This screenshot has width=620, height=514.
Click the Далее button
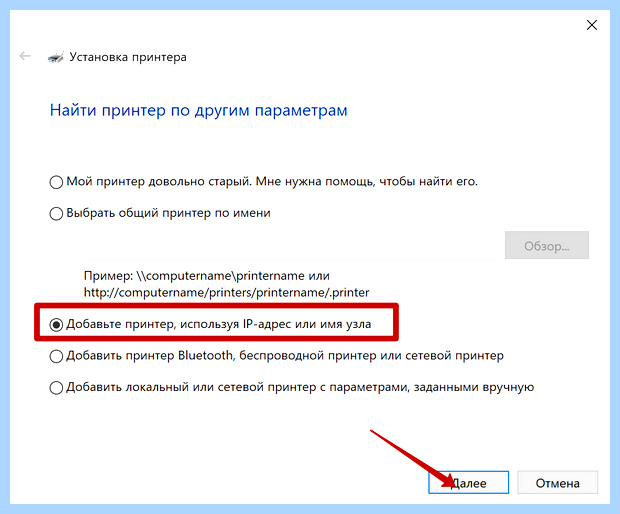(469, 483)
